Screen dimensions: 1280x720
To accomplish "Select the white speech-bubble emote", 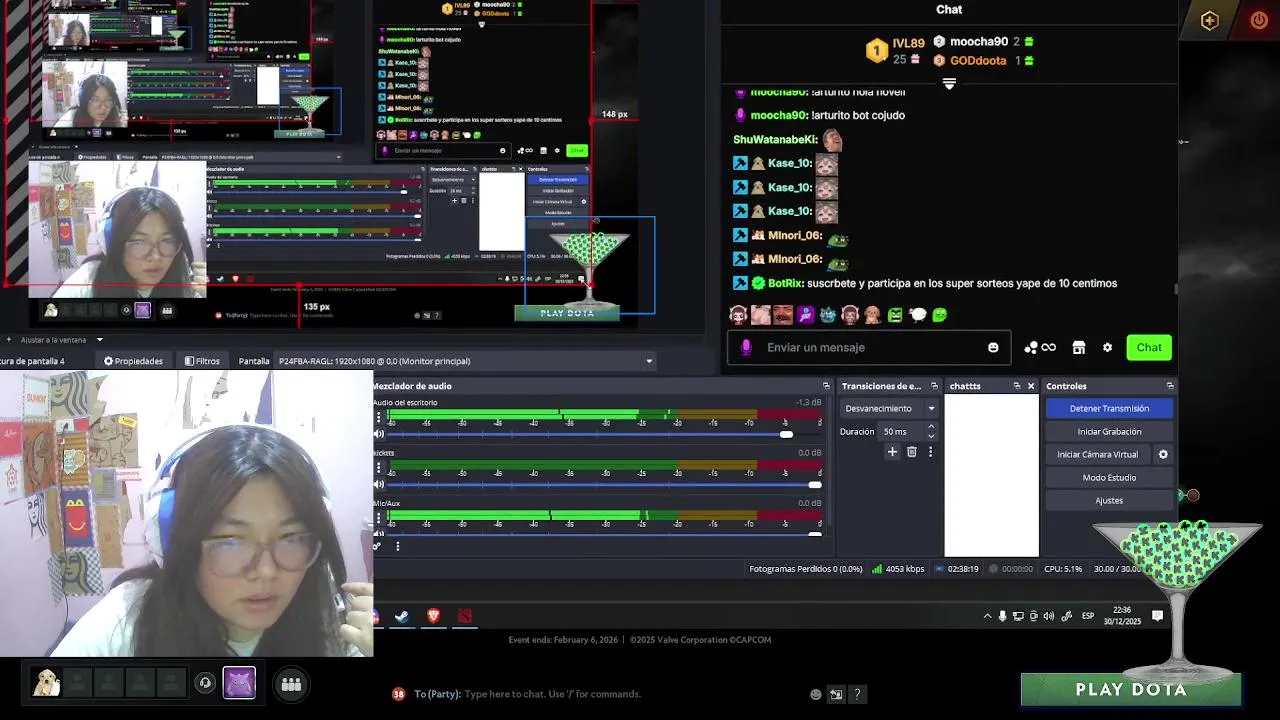I will click(x=918, y=315).
